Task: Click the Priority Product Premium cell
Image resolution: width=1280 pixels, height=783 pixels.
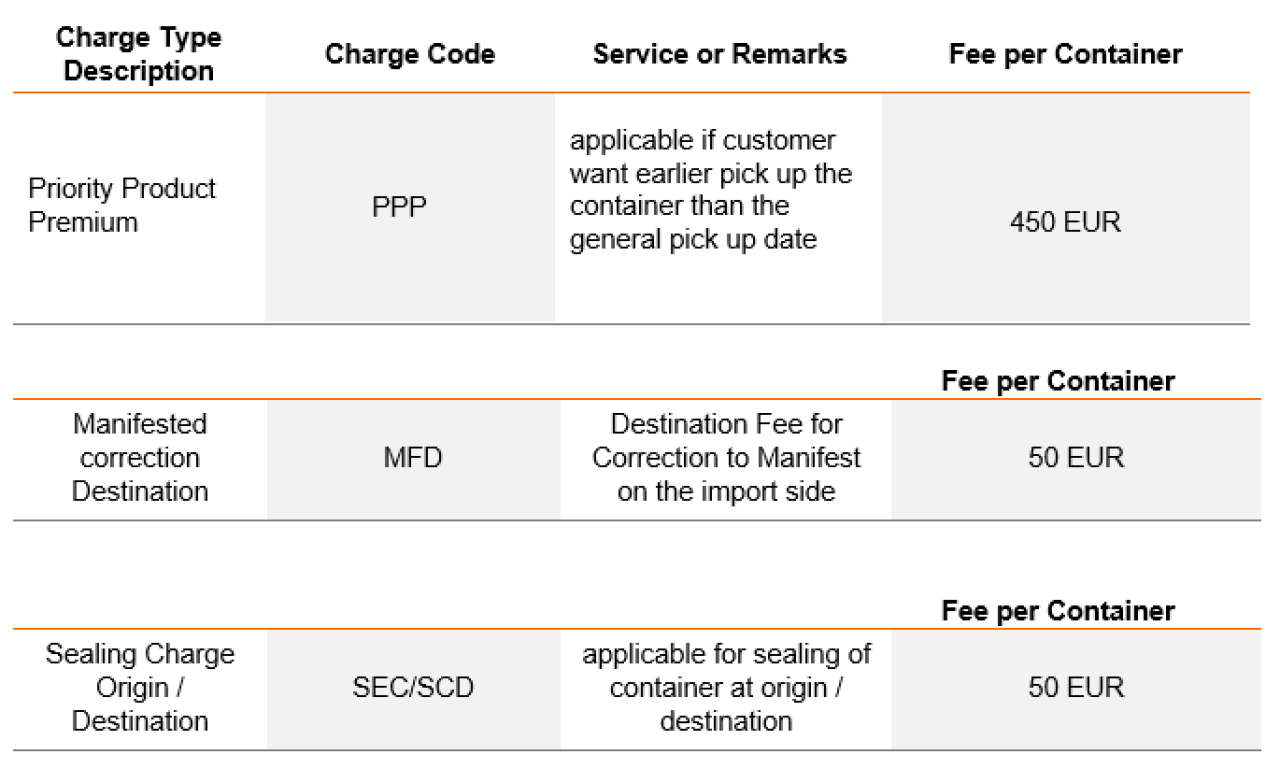Action: [x=122, y=205]
